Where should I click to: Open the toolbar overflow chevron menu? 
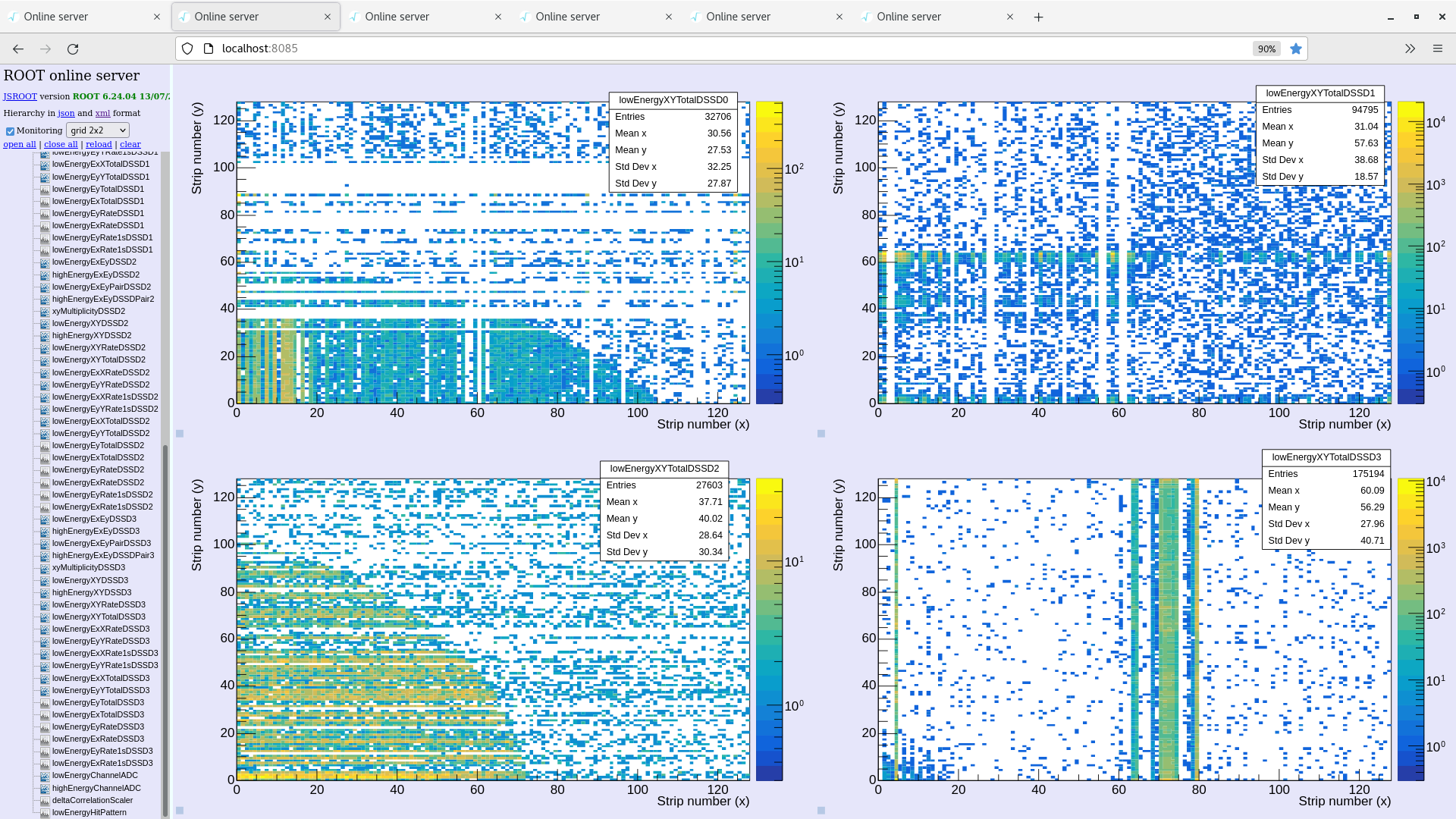1410,49
